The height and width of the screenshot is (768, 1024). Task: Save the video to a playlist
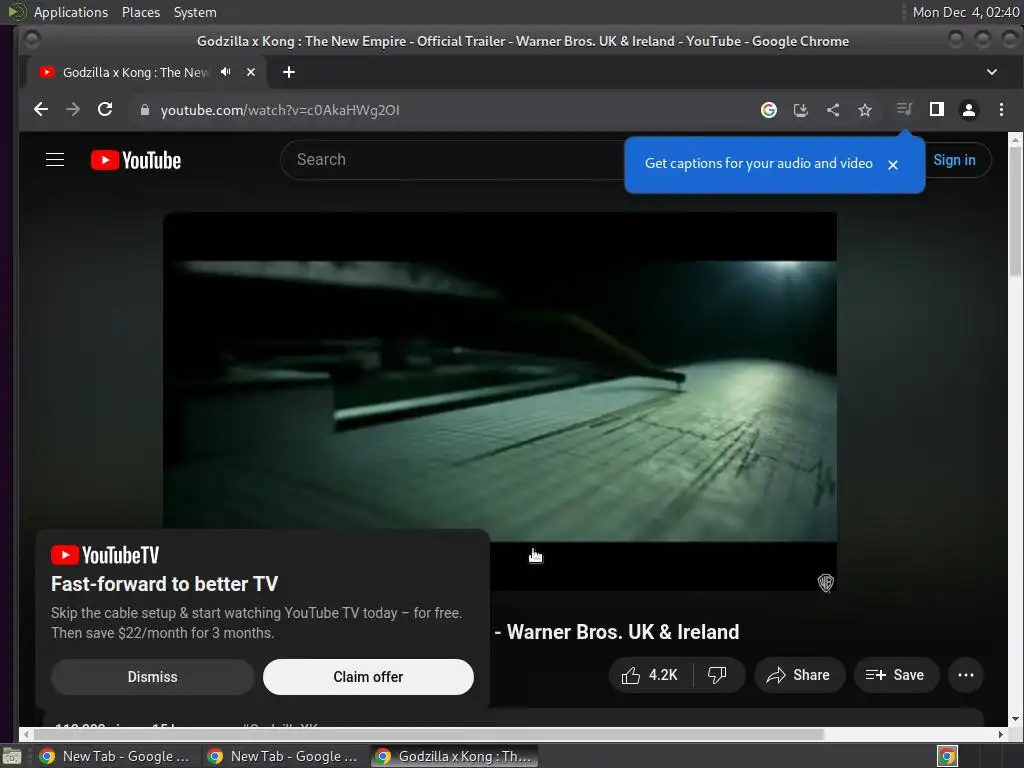tap(895, 675)
